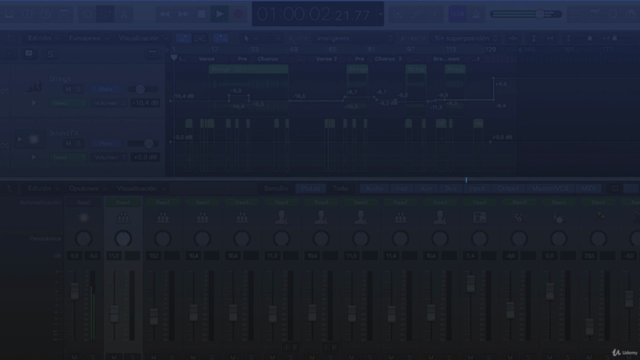Select the Sencillo mixer view
The image size is (640, 360).
[x=276, y=189]
